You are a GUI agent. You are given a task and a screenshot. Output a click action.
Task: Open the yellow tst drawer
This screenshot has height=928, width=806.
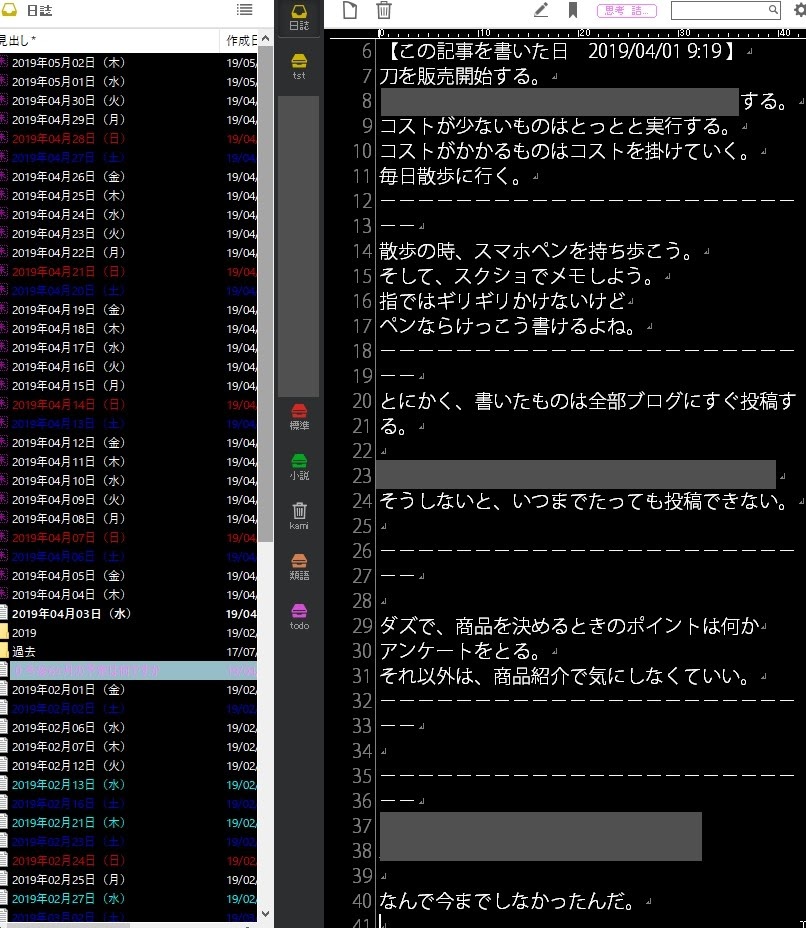pyautogui.click(x=298, y=66)
